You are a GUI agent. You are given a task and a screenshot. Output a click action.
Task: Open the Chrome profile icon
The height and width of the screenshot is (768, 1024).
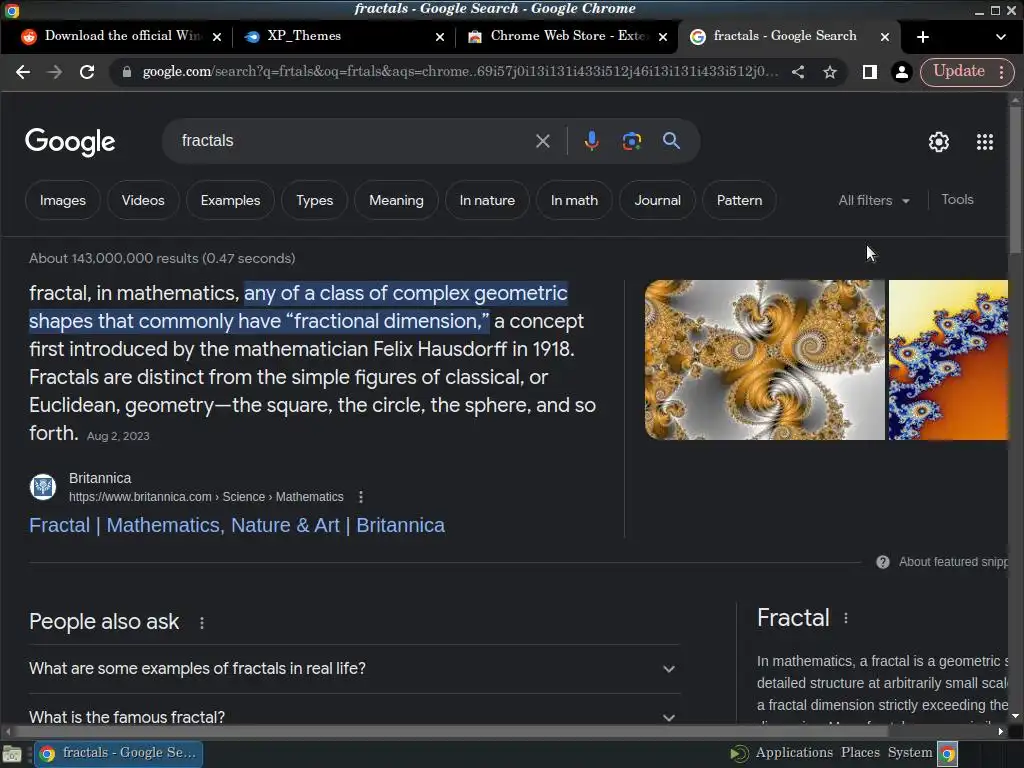click(901, 72)
